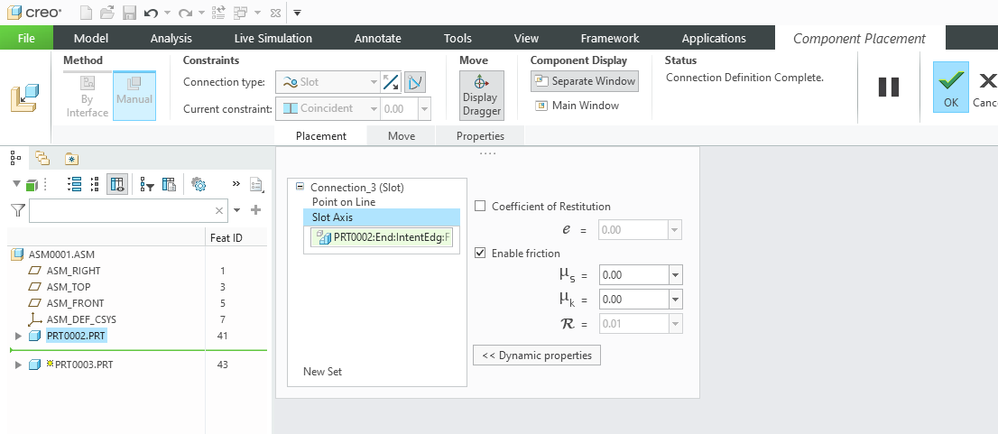Toggle Separate Window component display
This screenshot has height=434, width=998.
click(584, 81)
